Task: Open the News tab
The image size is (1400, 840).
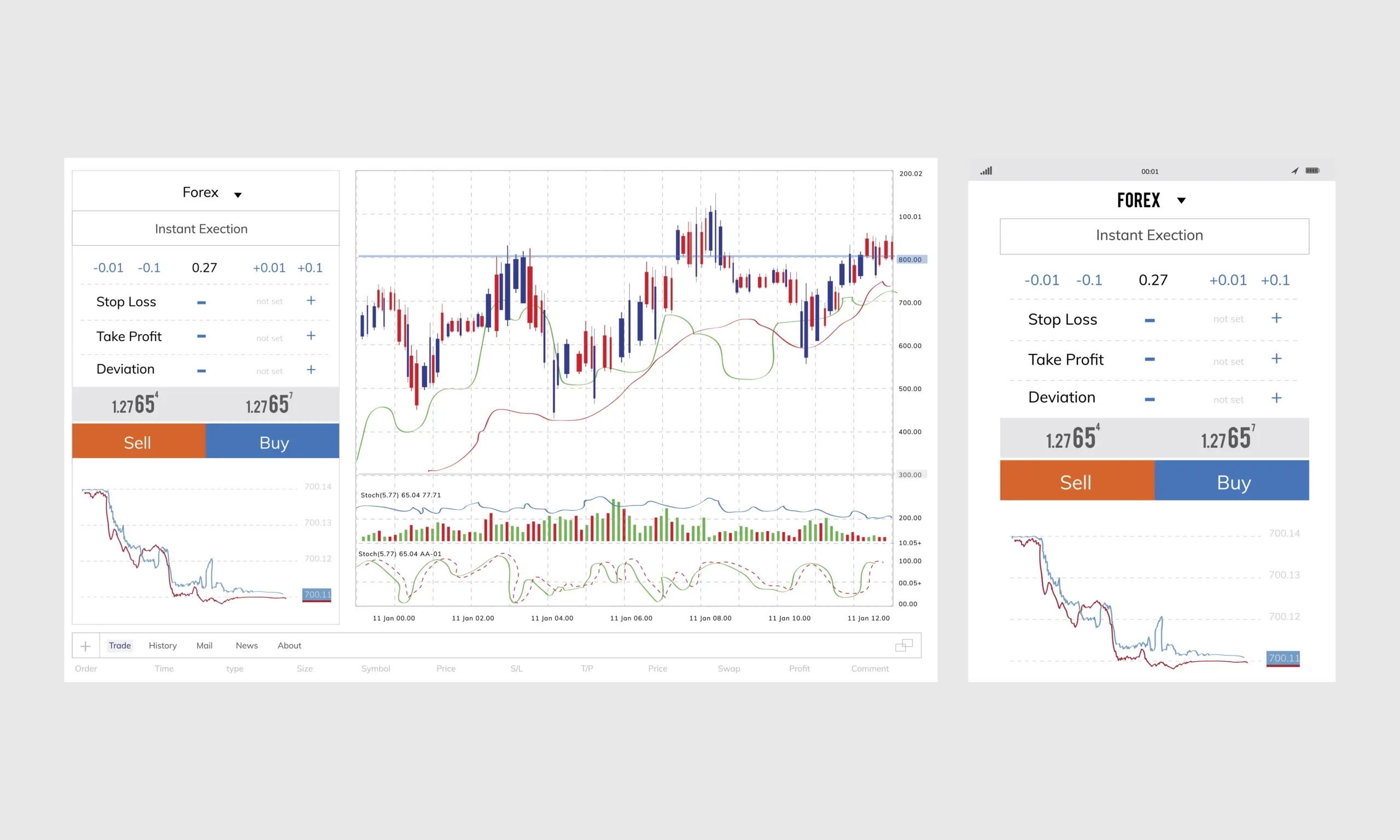Action: click(x=246, y=645)
